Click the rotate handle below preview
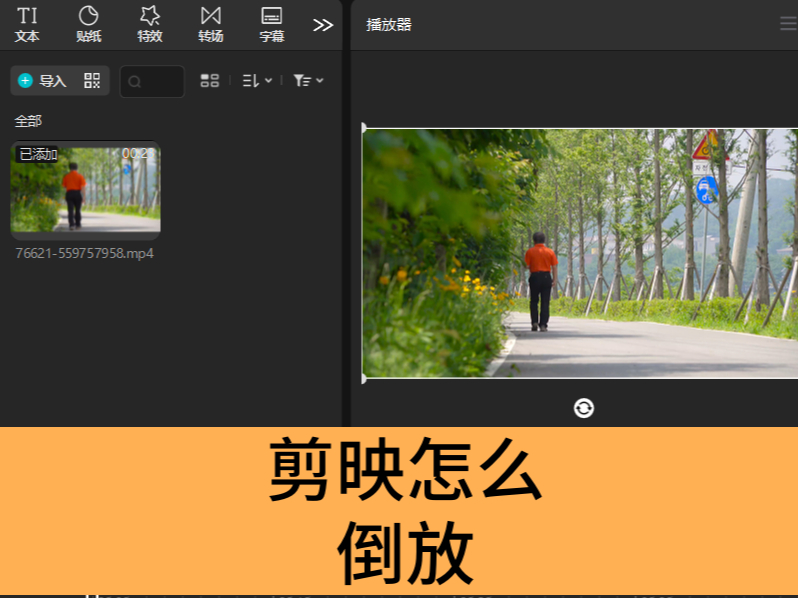Screen dimensions: 798x598 (584, 408)
